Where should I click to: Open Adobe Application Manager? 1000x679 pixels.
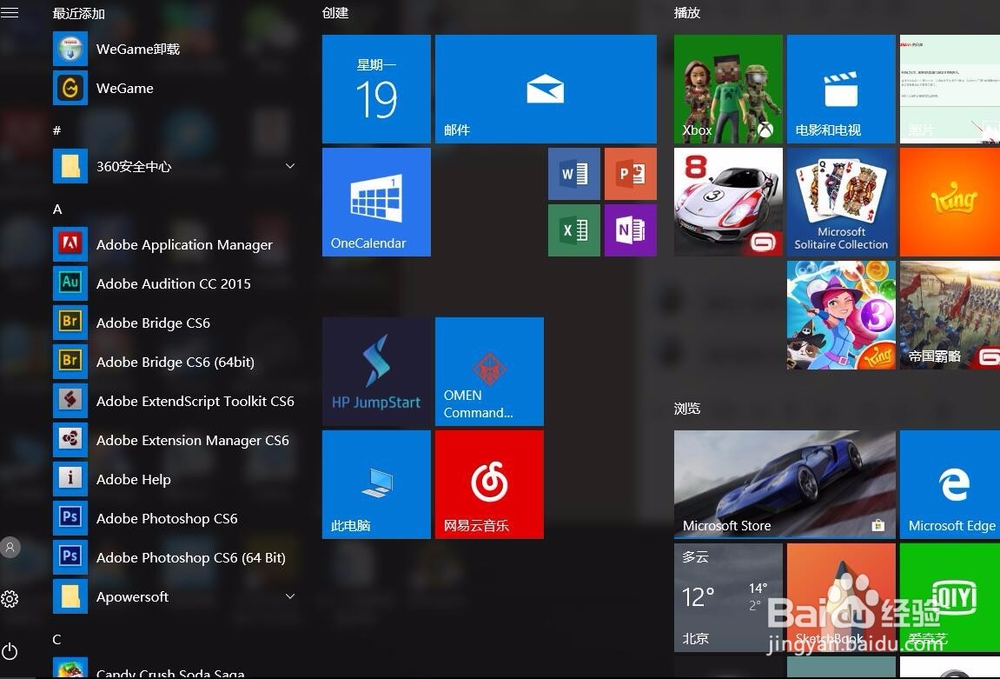tap(175, 244)
